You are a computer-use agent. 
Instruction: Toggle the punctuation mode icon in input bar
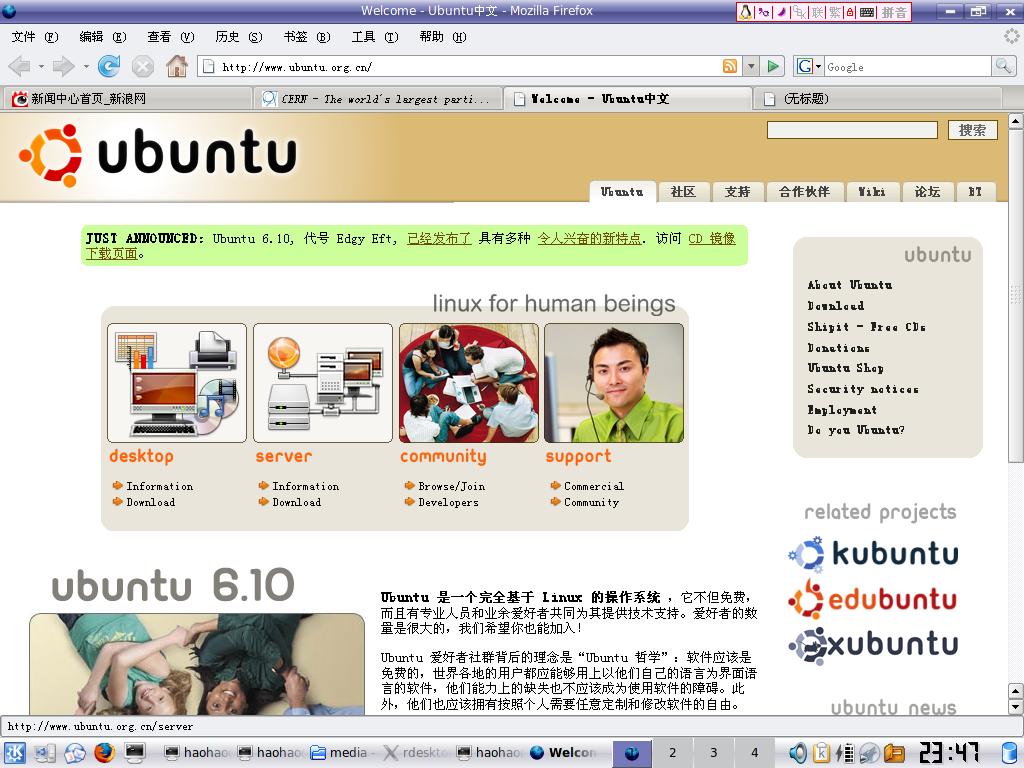(x=764, y=12)
